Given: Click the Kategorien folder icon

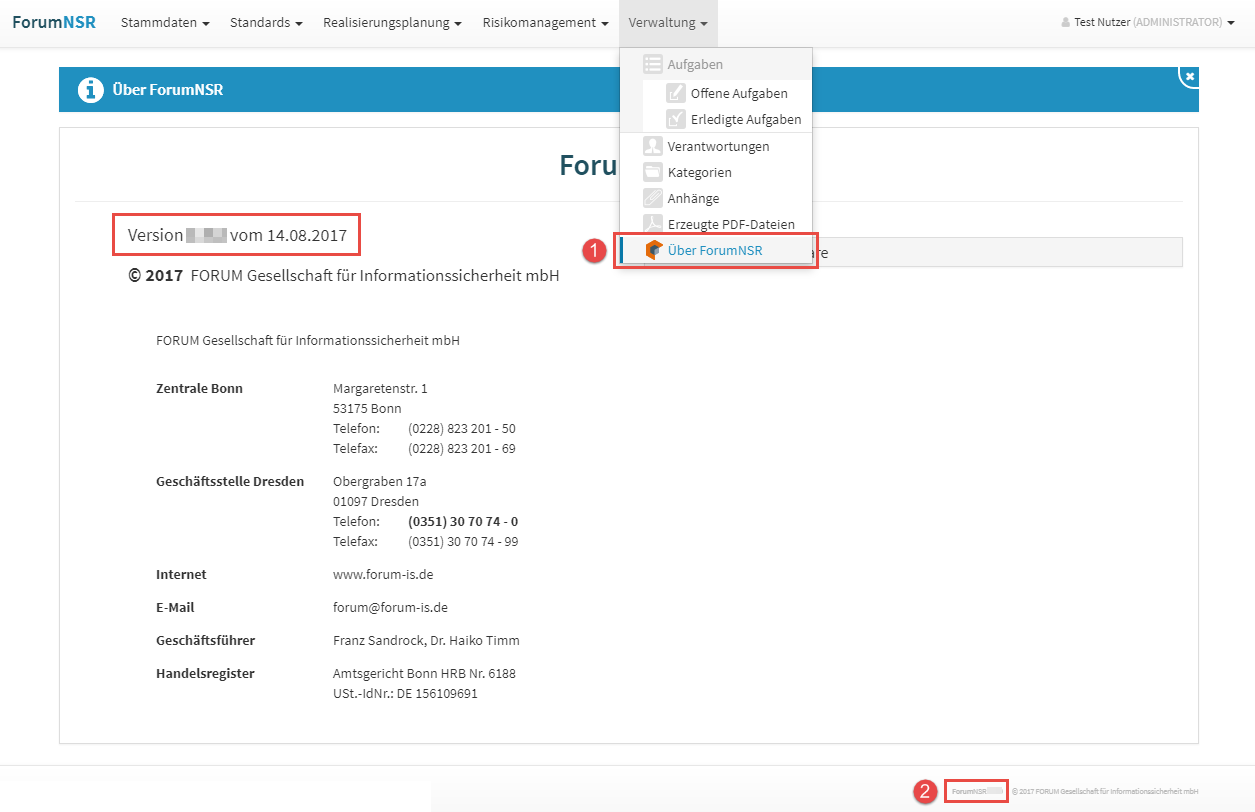Looking at the screenshot, I should (x=653, y=172).
